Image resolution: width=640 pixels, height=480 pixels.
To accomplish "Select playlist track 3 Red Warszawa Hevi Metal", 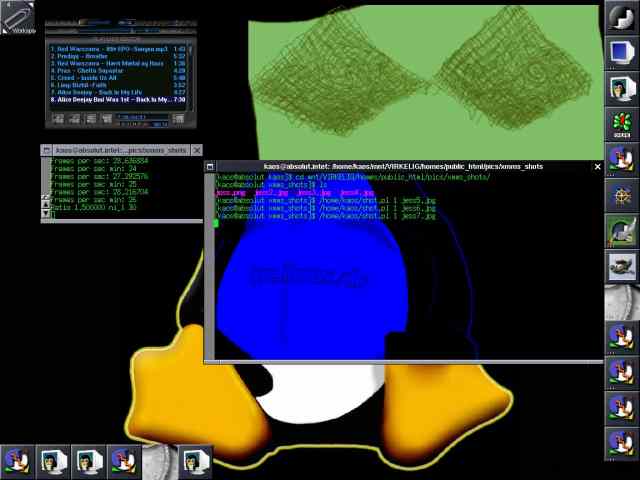I will (x=118, y=64).
